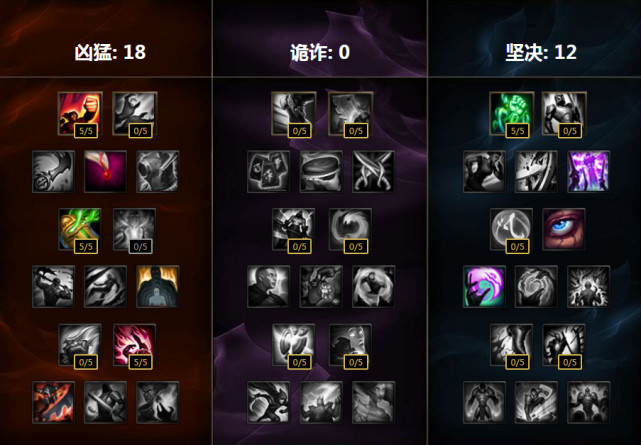The image size is (641, 445).
Task: Click the red flaming hand mastery icon
Action: point(134,345)
